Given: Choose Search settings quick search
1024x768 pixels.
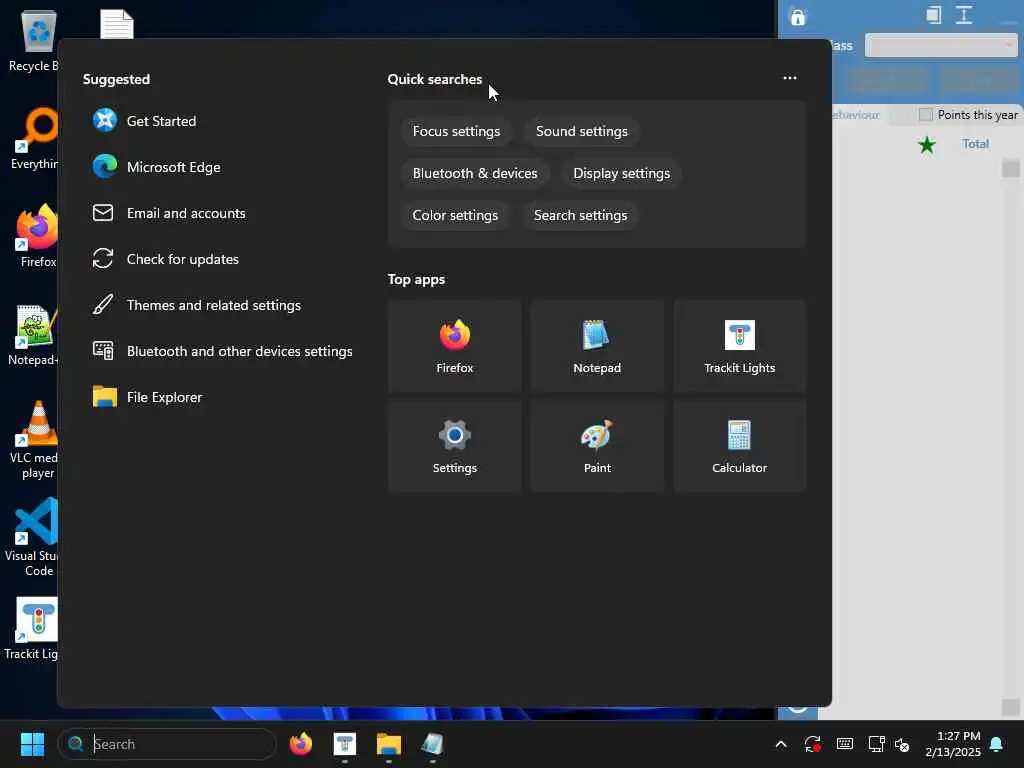Looking at the screenshot, I should point(581,215).
